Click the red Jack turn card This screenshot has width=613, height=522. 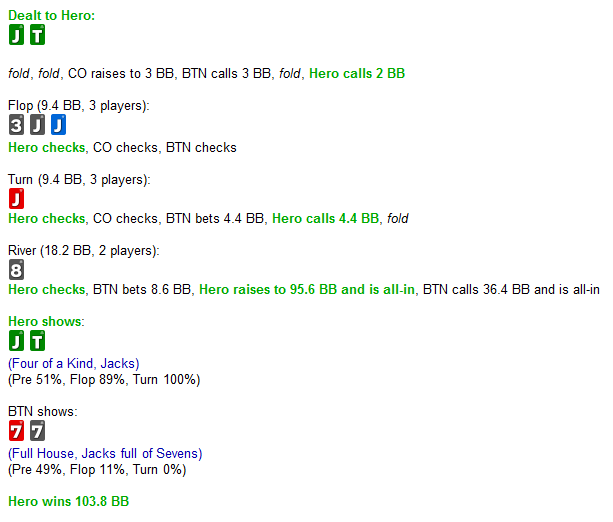pos(16,198)
